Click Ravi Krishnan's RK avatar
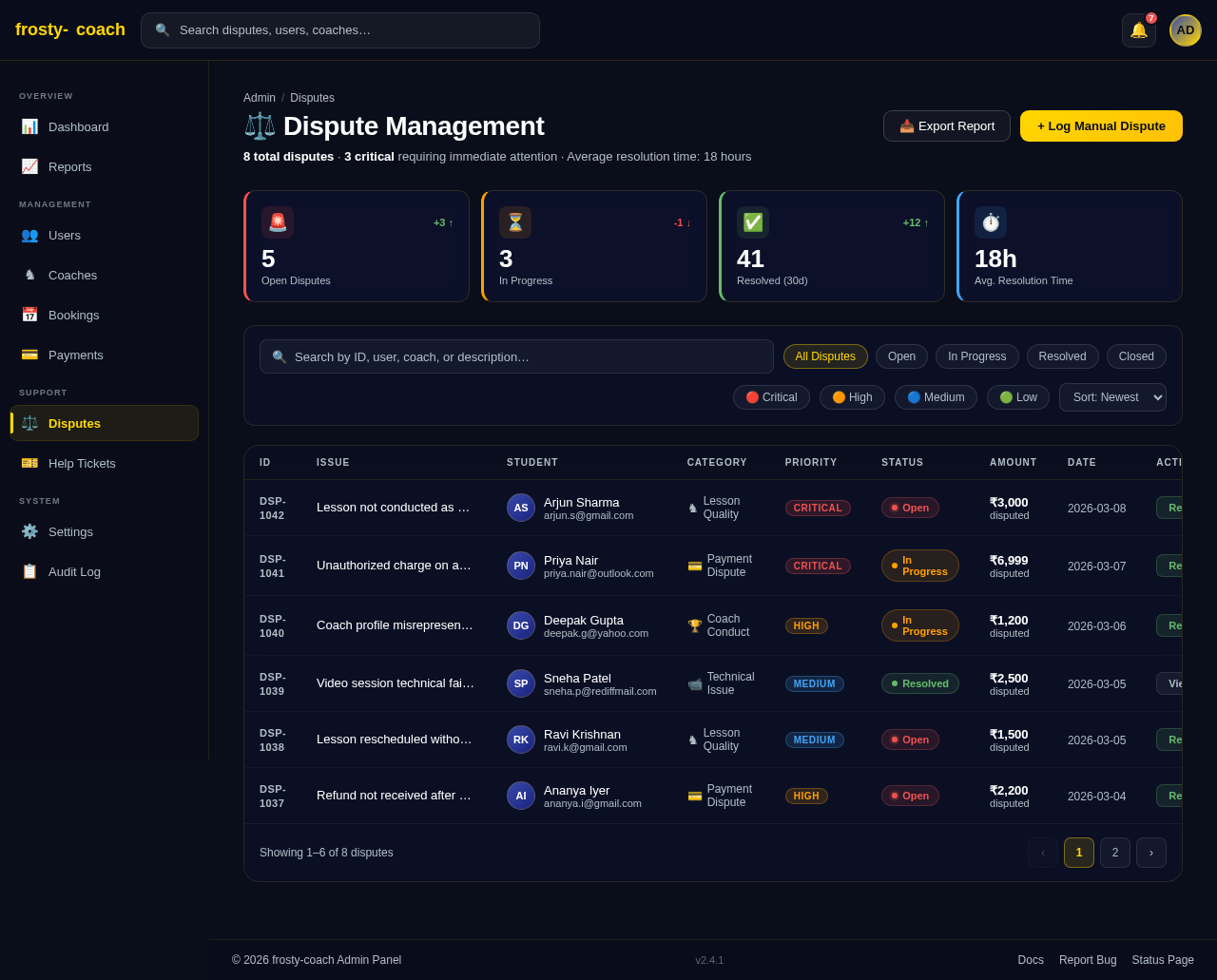This screenshot has width=1217, height=980. point(521,740)
